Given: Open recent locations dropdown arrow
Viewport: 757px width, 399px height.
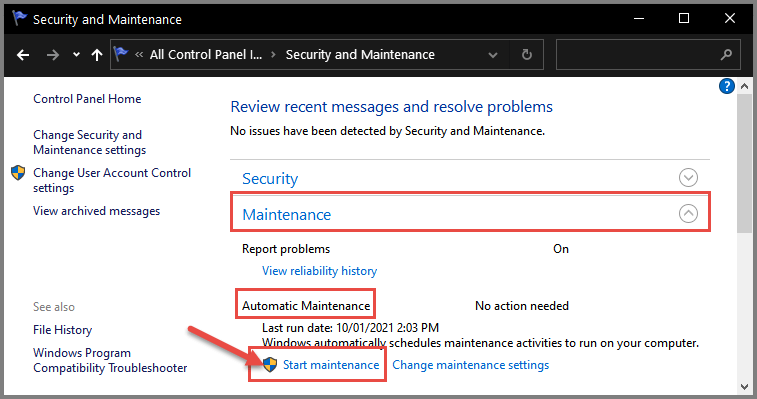Looking at the screenshot, I should [x=76, y=55].
